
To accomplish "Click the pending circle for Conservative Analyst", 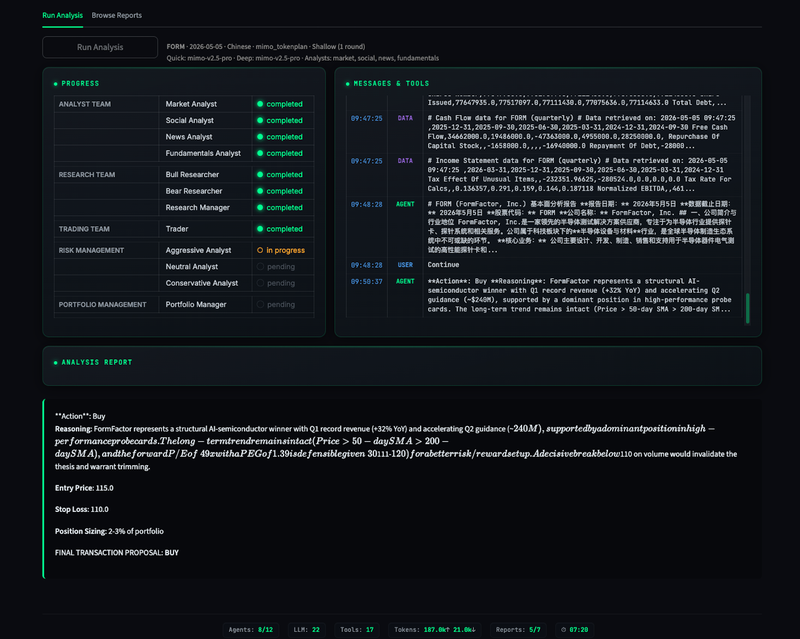I will (x=260, y=283).
